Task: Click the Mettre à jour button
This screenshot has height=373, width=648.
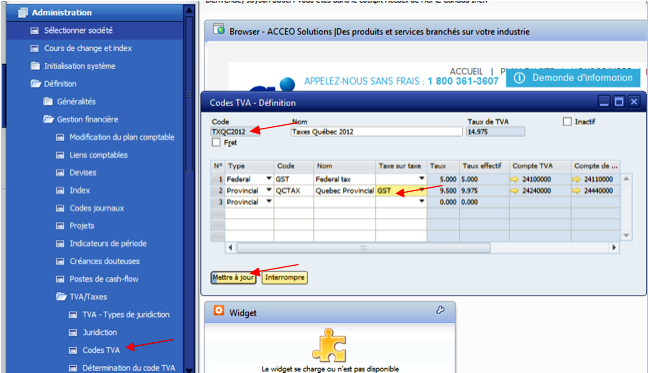Action: [x=233, y=278]
